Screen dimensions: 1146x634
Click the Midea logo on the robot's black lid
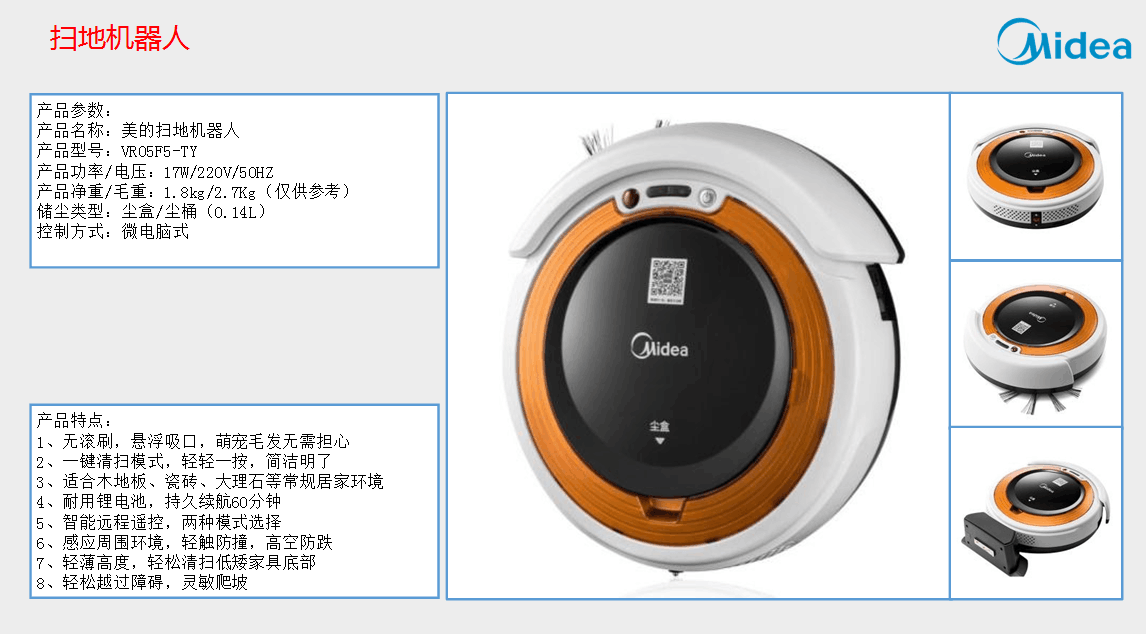click(x=659, y=347)
